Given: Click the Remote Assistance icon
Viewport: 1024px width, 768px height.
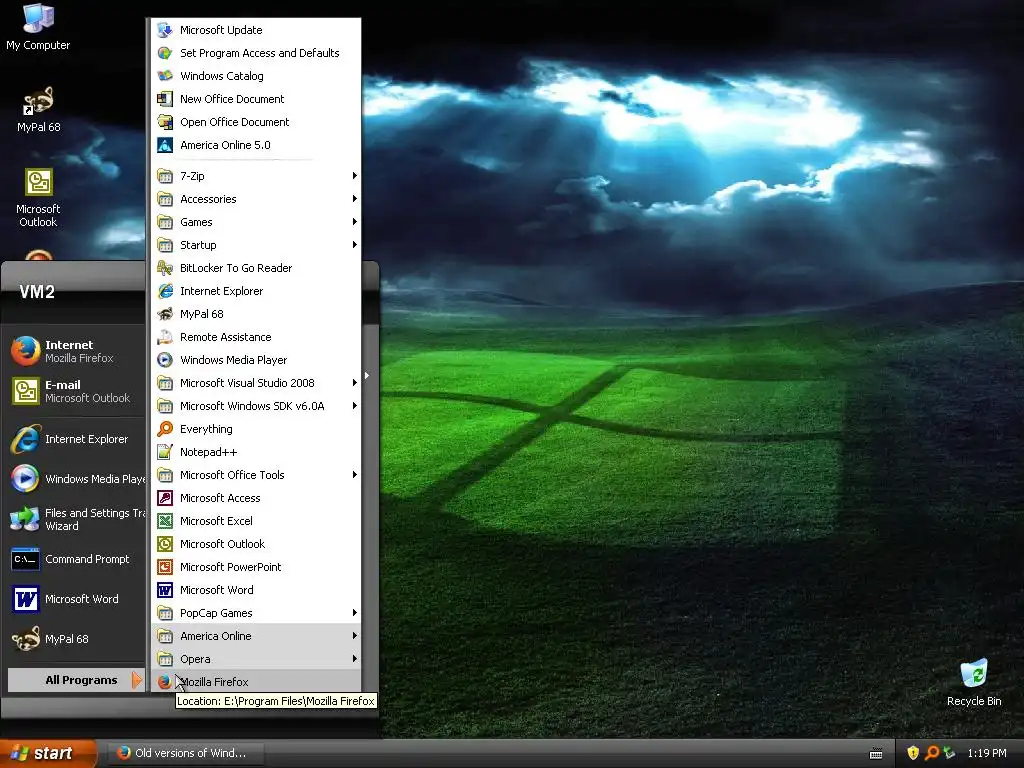Looking at the screenshot, I should (x=165, y=337).
